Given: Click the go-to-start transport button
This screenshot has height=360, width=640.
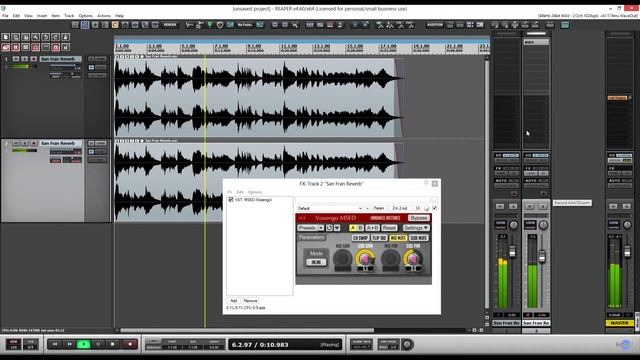Looking at the screenshot, I should point(55,344).
